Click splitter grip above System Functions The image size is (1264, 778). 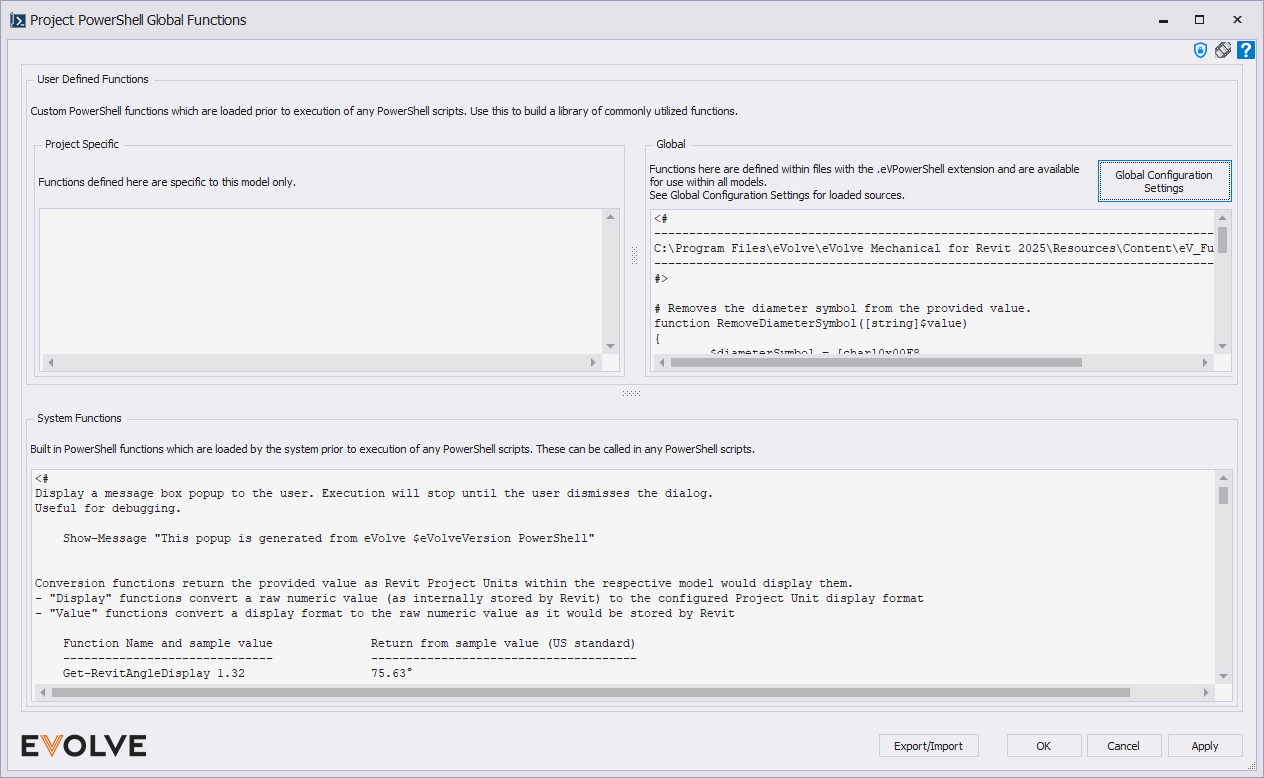tap(631, 393)
